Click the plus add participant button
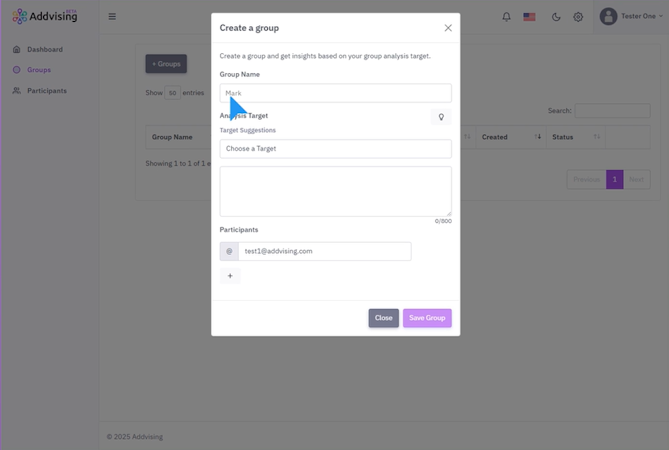669x450 pixels. coord(230,276)
